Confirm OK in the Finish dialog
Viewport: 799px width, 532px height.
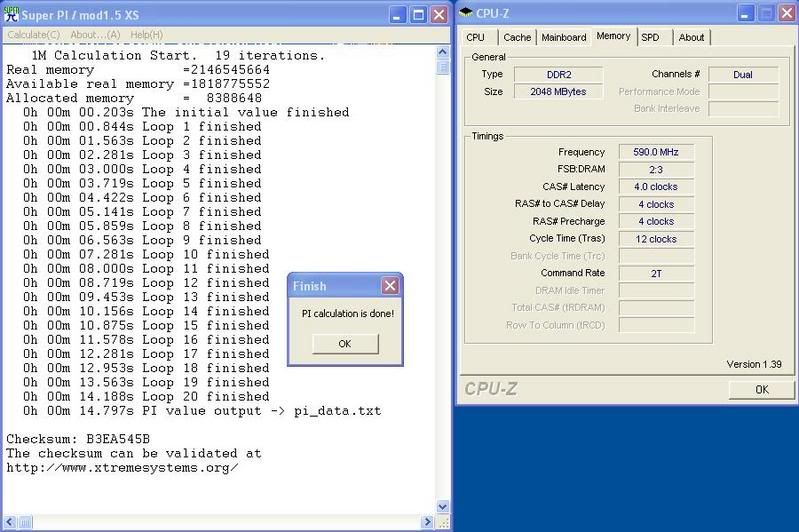(345, 344)
